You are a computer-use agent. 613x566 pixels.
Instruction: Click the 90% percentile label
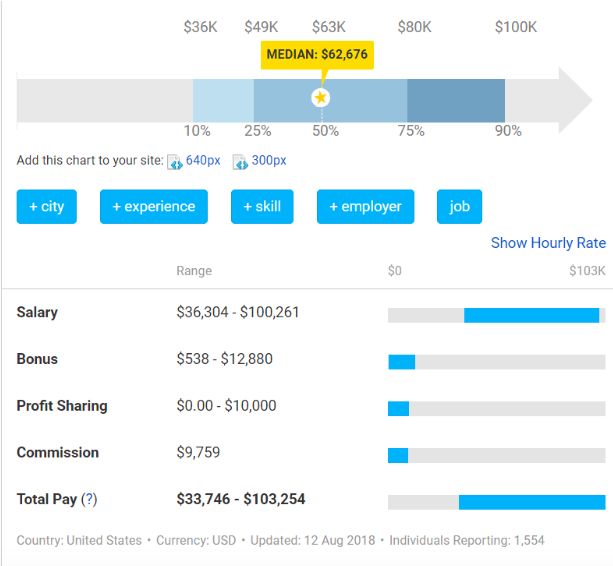(508, 131)
